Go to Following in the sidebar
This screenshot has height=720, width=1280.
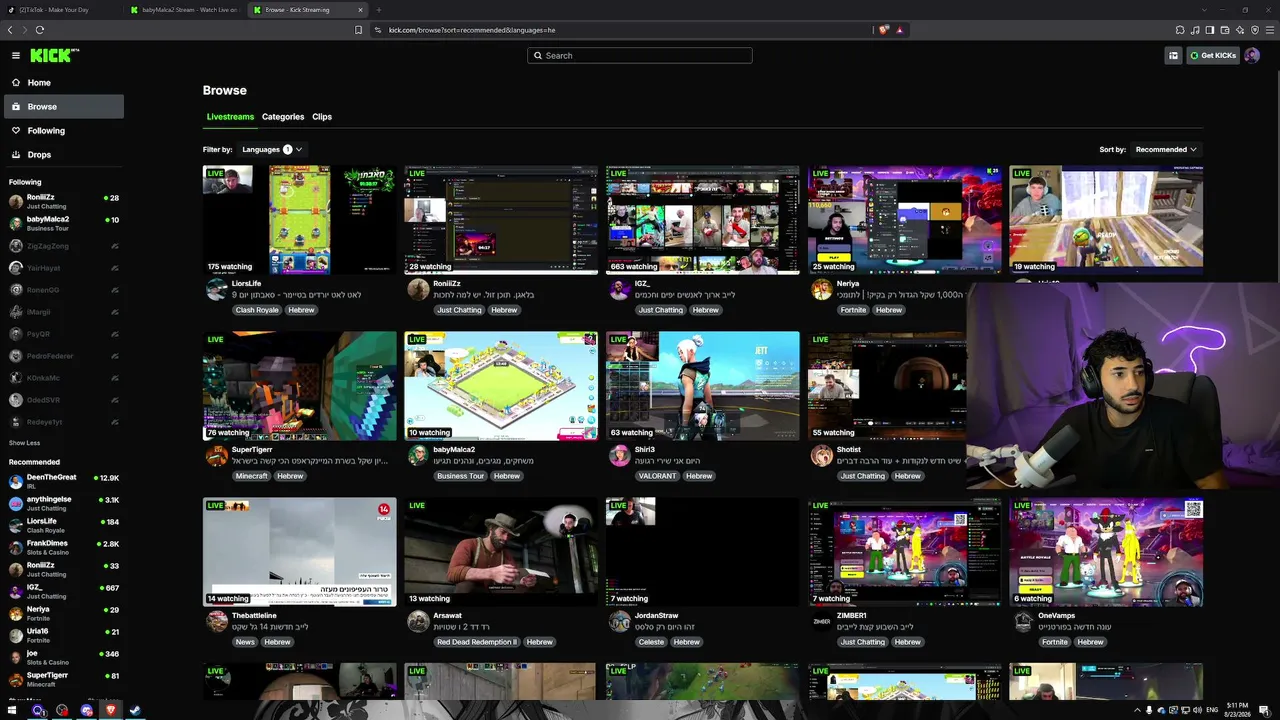[x=63, y=131]
